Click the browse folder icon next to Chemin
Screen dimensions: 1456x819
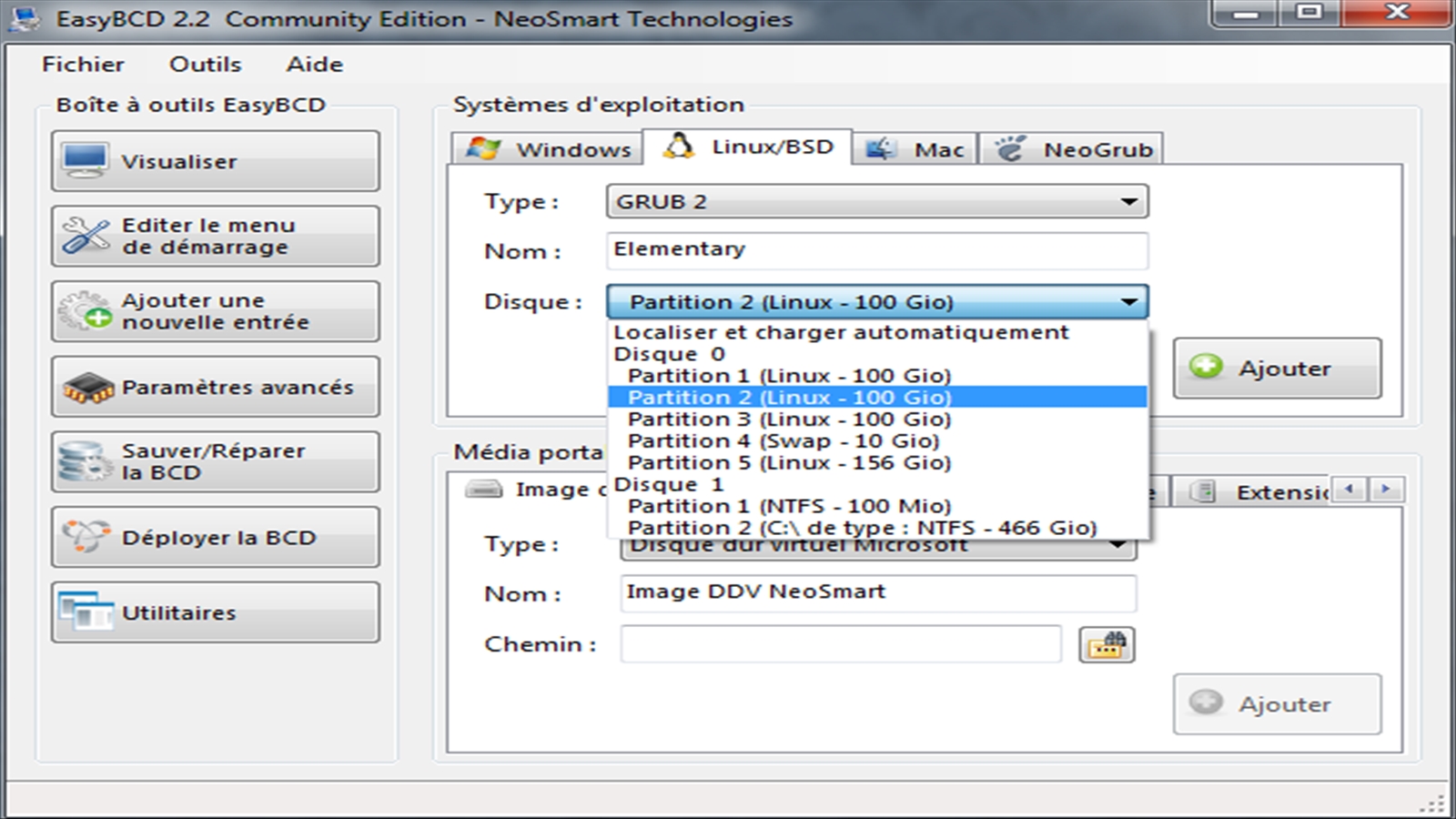[1107, 645]
